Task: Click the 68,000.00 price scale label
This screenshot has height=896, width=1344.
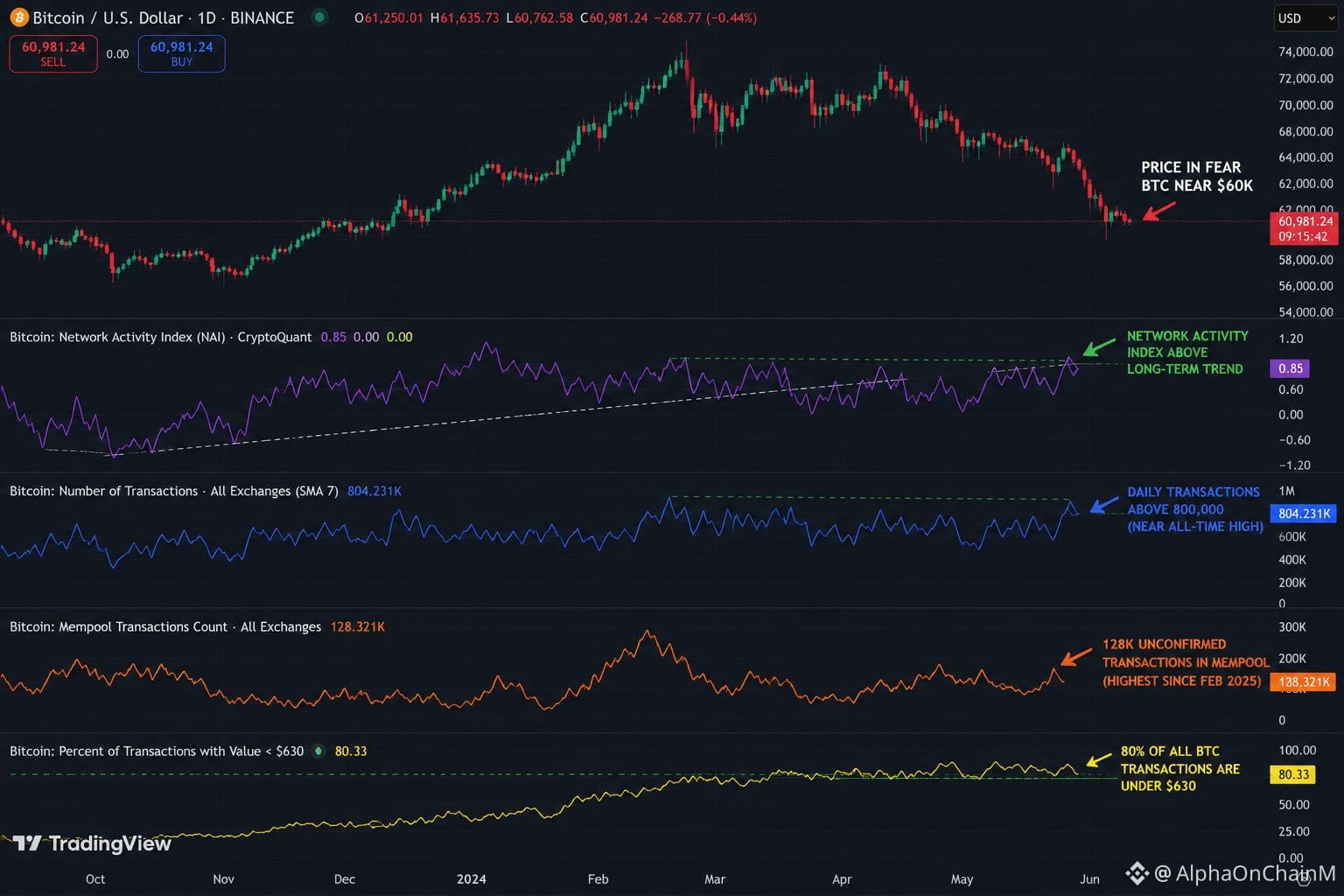Action: coord(1305,131)
